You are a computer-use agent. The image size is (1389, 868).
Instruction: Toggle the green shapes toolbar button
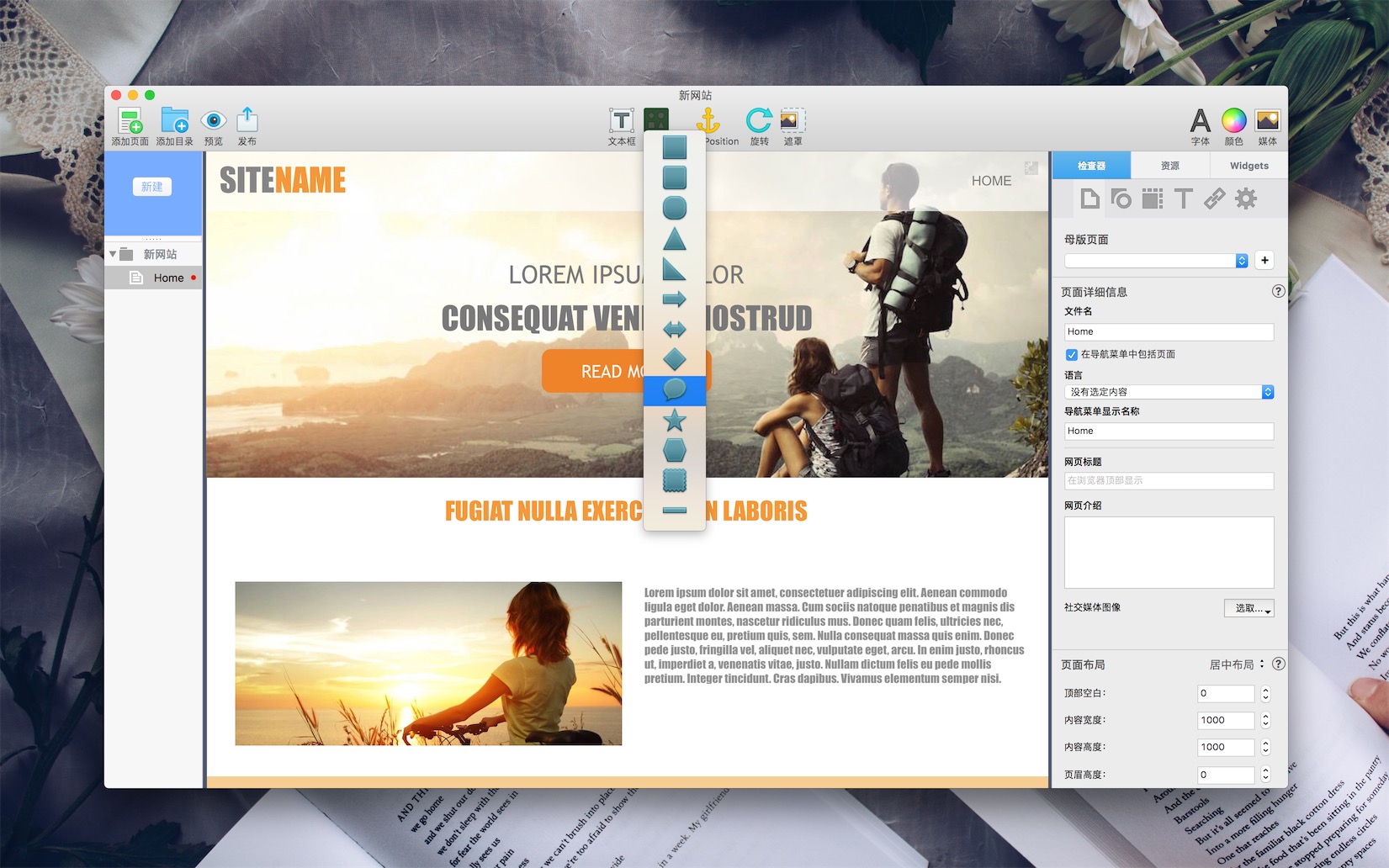click(656, 119)
